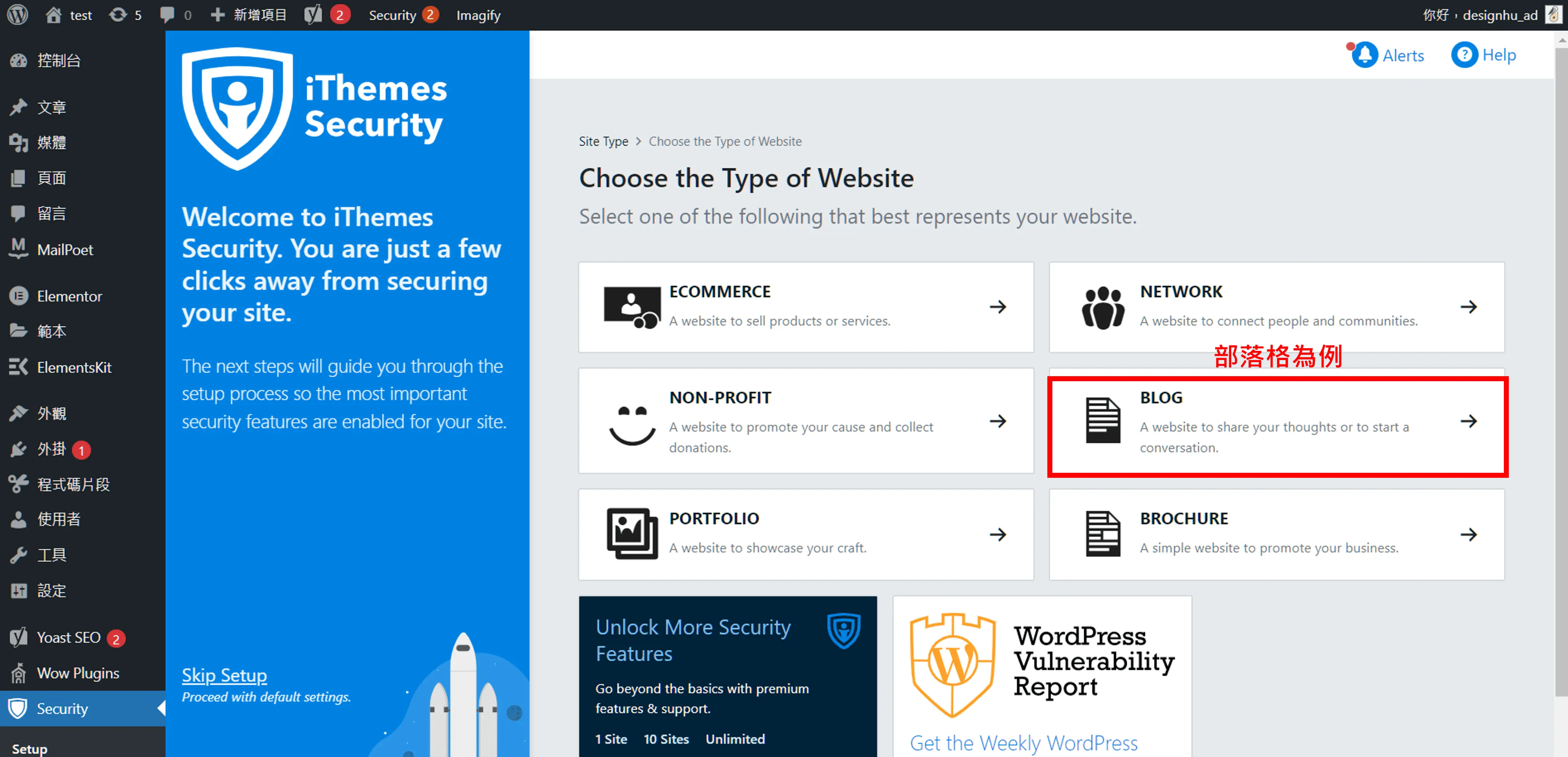
Task: Click the user avatar in admin bar
Action: coord(1553,15)
